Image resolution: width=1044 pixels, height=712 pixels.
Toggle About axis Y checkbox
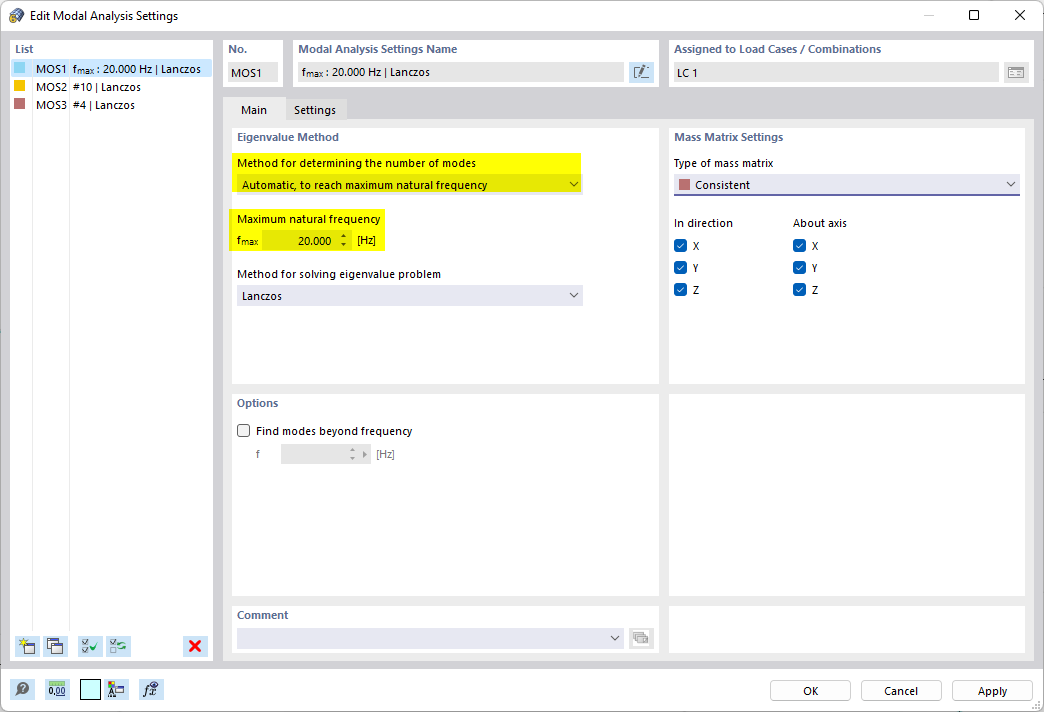pos(800,268)
